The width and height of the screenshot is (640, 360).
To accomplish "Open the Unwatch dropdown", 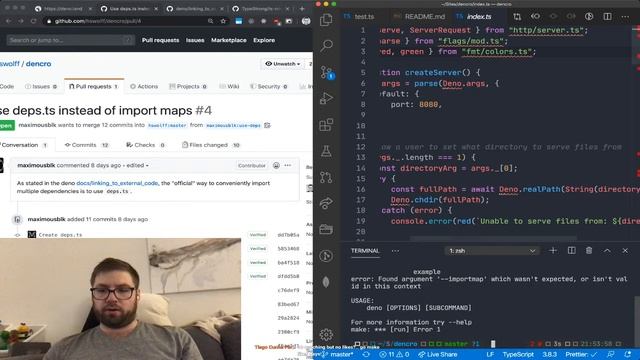I will 283,64.
